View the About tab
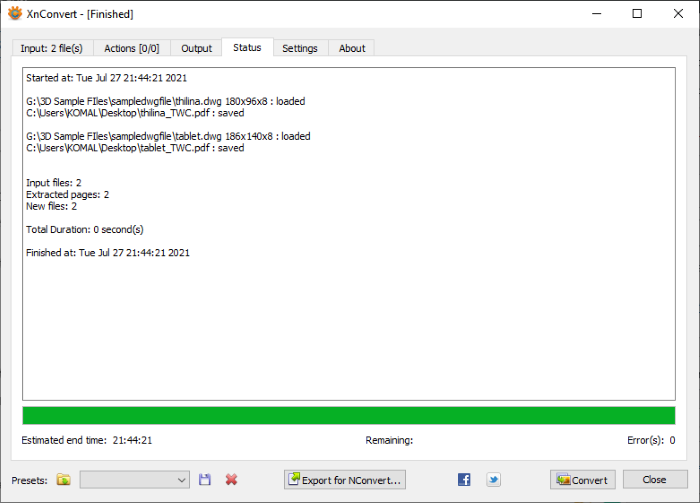The image size is (700, 503). click(352, 48)
